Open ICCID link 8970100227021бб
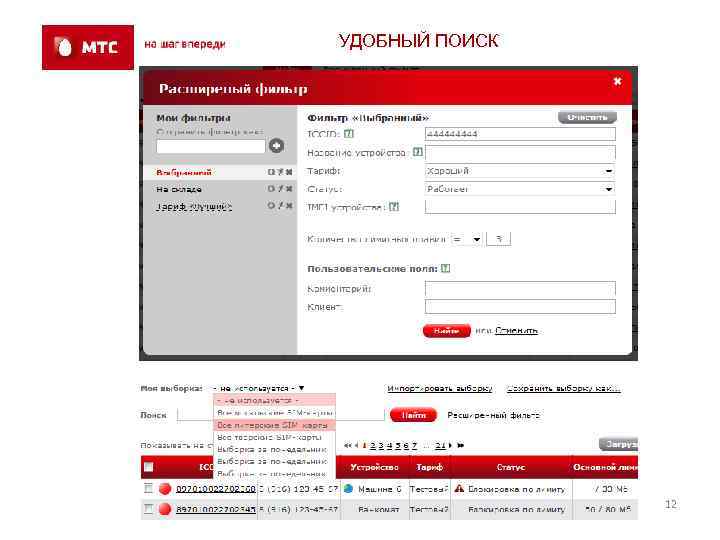This screenshot has width=720, height=540. click(216, 489)
